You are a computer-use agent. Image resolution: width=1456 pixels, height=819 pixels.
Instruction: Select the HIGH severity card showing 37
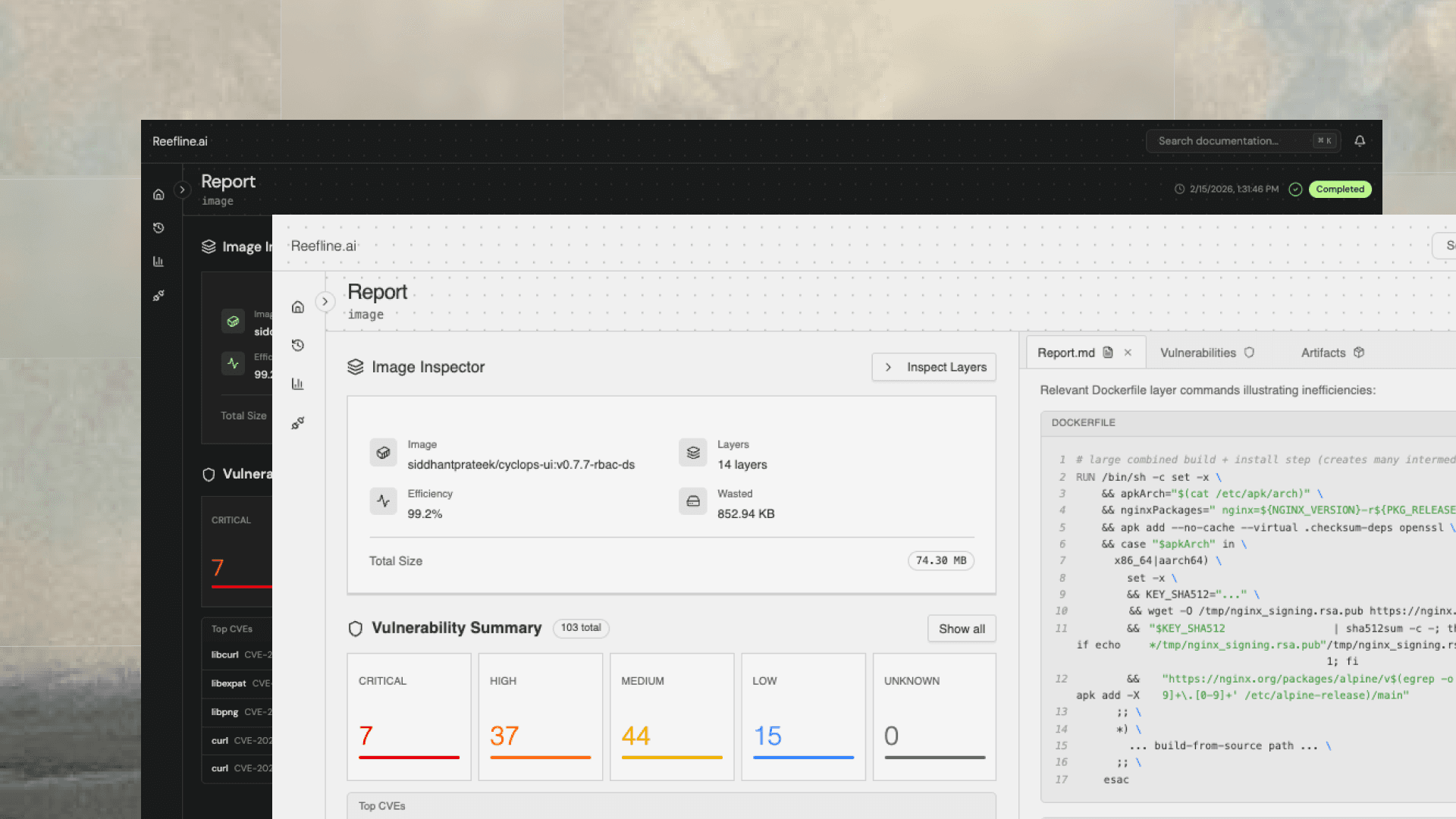pyautogui.click(x=540, y=717)
